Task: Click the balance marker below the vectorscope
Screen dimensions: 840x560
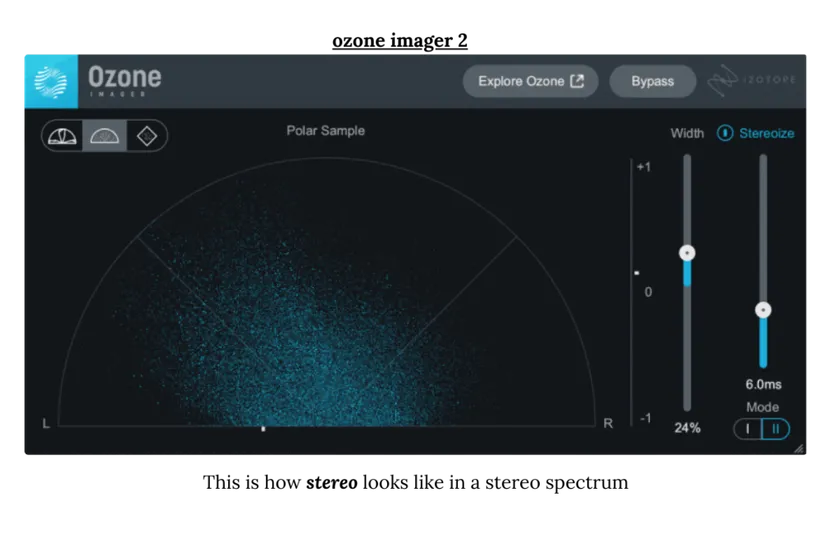Action: (x=263, y=429)
